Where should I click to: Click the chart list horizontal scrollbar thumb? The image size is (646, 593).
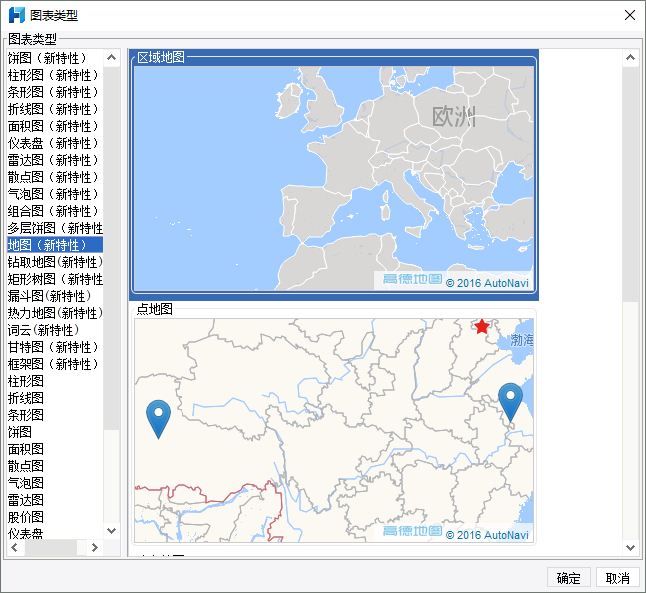(x=51, y=547)
